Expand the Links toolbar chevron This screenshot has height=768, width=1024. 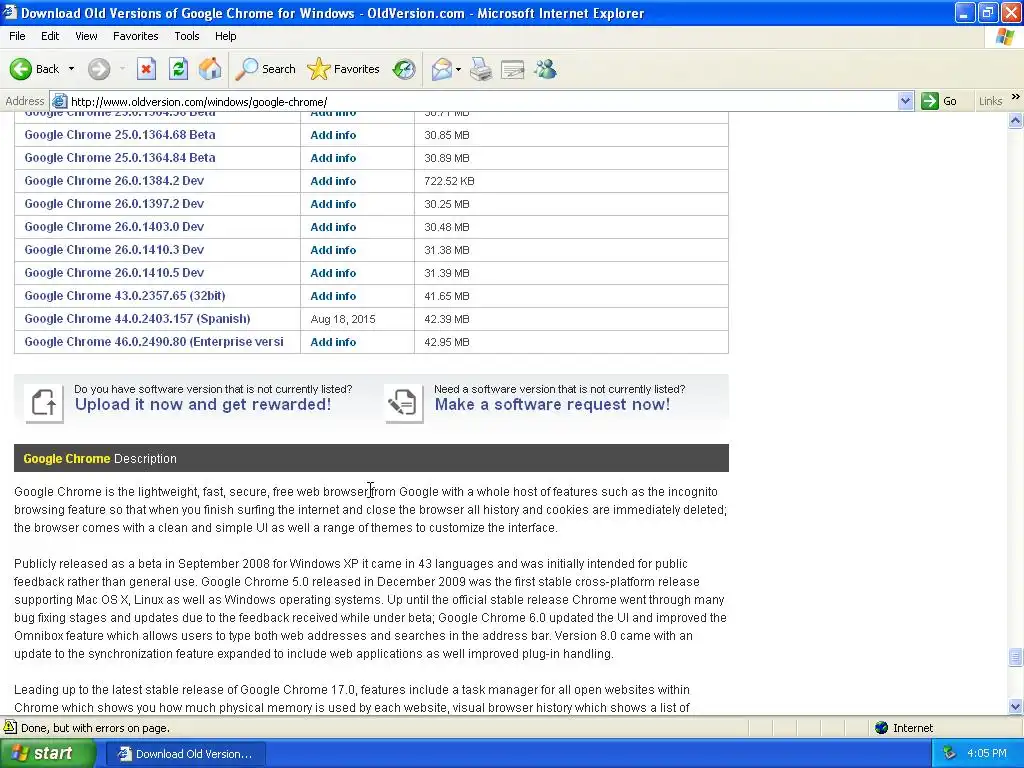[x=1016, y=97]
